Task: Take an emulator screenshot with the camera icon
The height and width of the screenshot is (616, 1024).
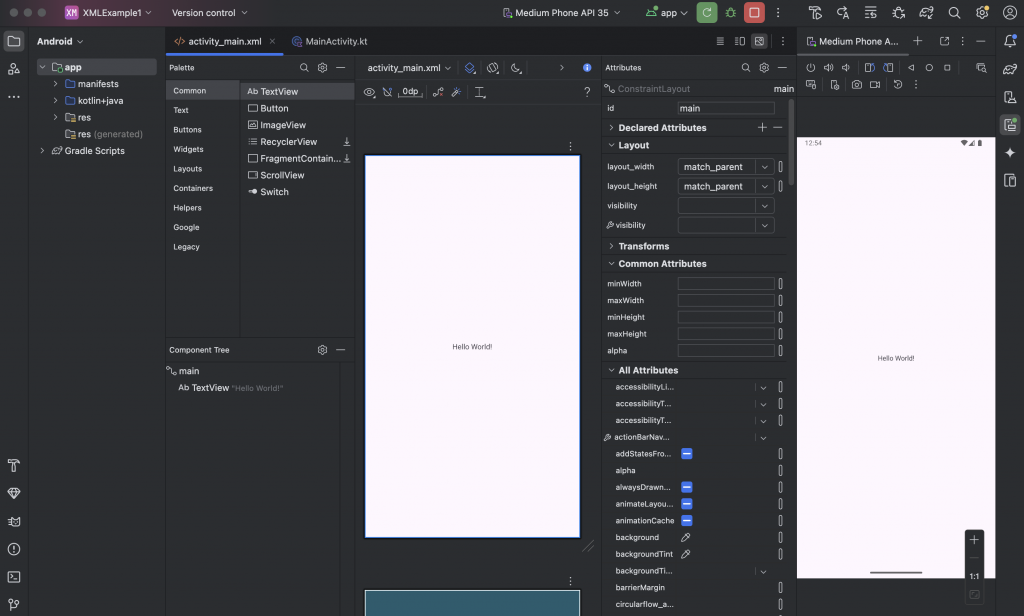Action: [x=857, y=85]
